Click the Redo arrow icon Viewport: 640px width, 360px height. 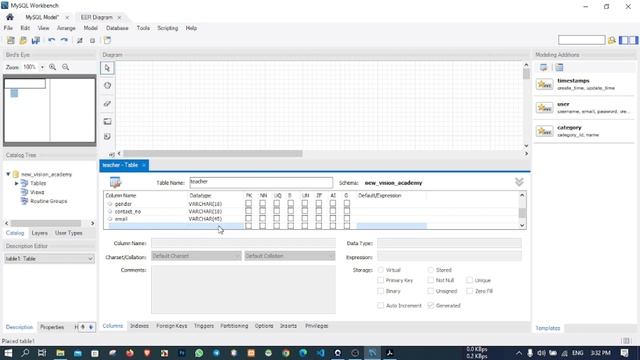(x=64, y=40)
